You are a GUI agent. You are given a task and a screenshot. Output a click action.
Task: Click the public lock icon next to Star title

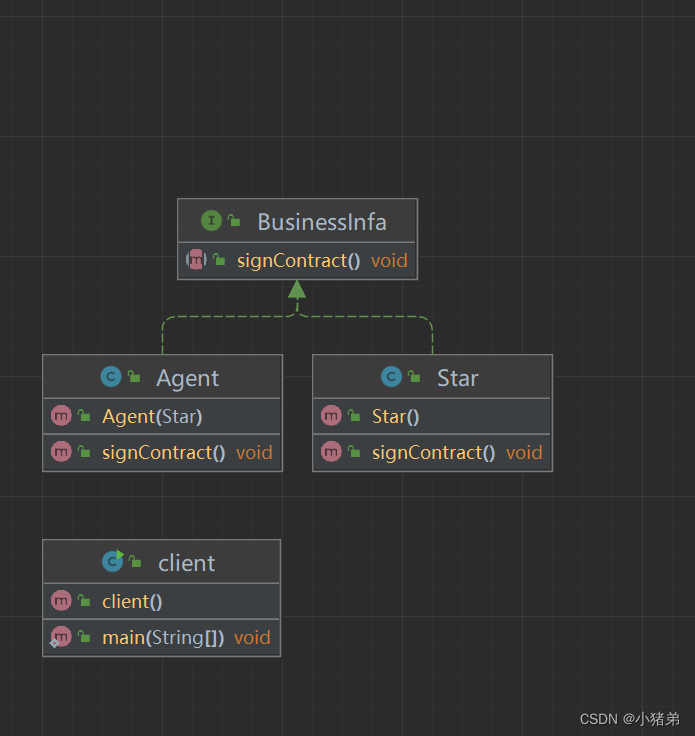414,376
